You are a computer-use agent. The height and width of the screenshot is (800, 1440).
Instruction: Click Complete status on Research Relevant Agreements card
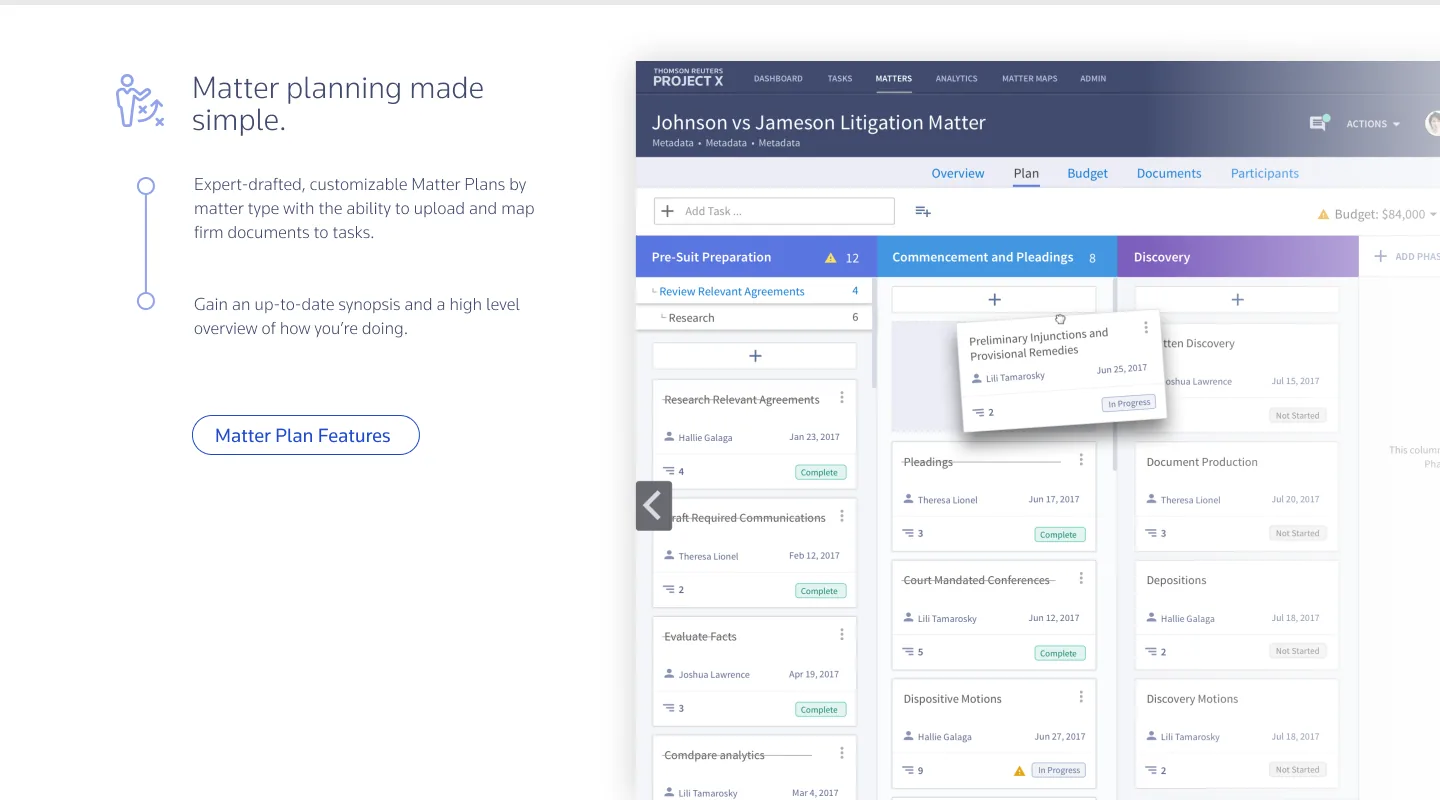pyautogui.click(x=820, y=472)
